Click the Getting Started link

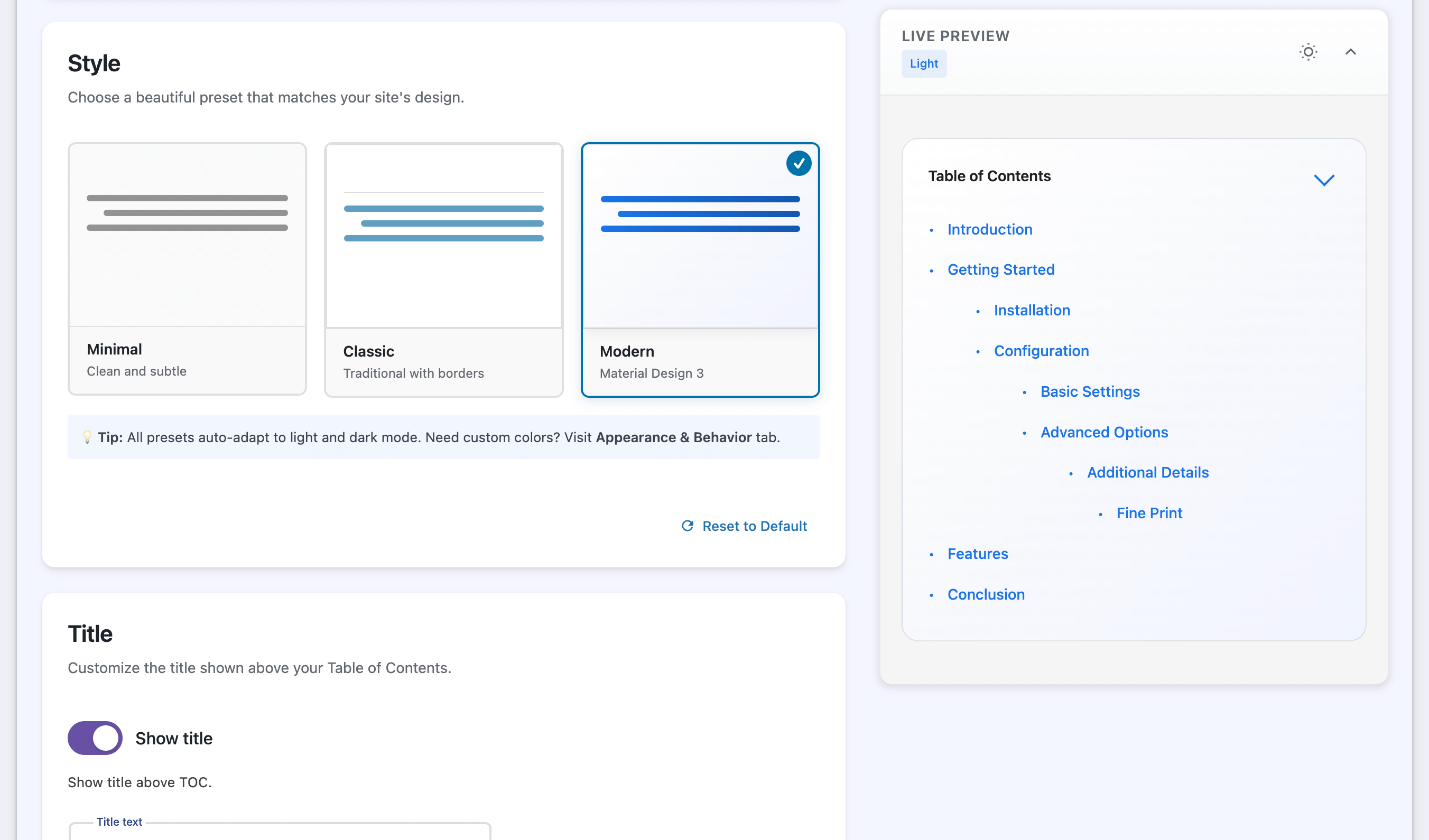[1001, 269]
